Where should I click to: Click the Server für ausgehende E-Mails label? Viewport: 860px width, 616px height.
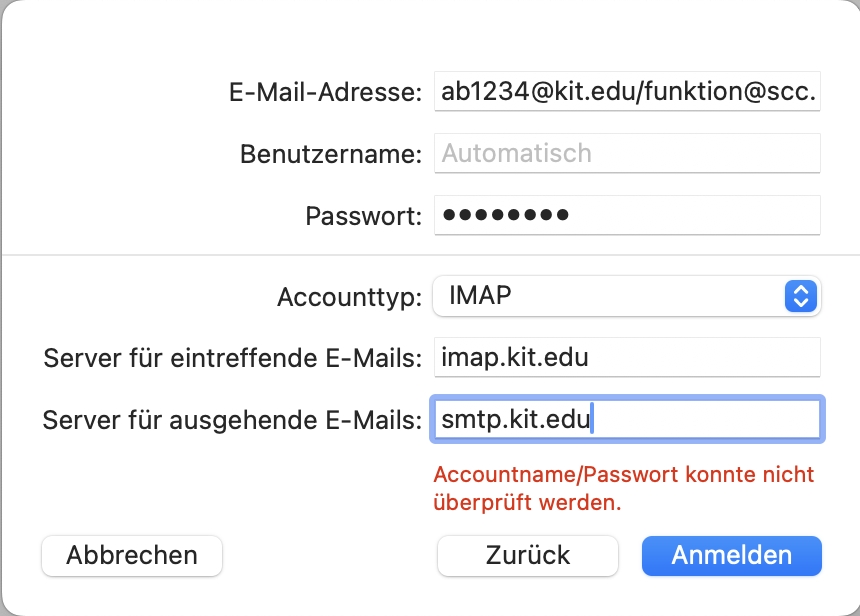232,420
